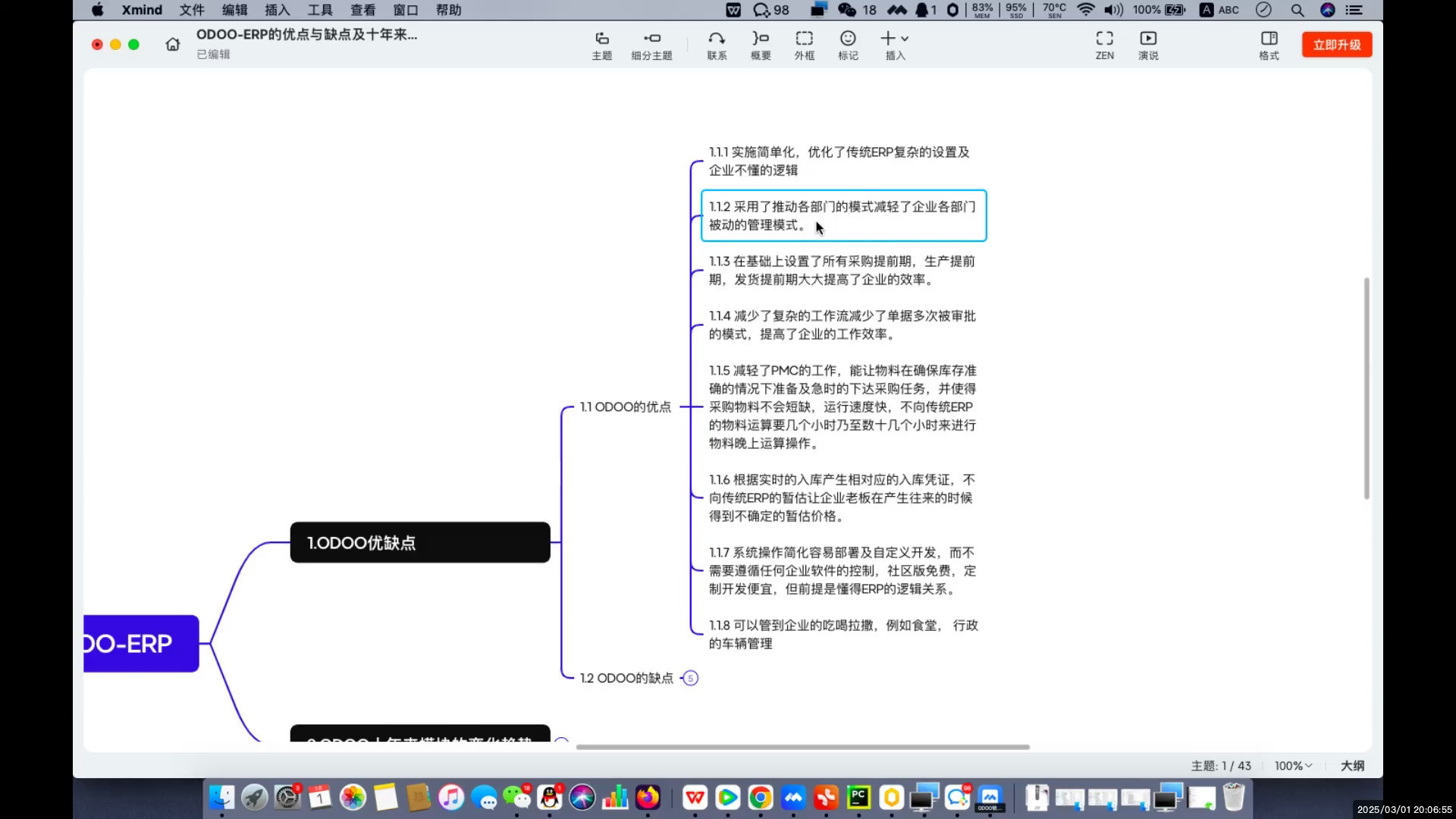Screen dimensions: 1456x819
Task: Select topic 1.1.7 系统操作简化
Action: [843, 571]
